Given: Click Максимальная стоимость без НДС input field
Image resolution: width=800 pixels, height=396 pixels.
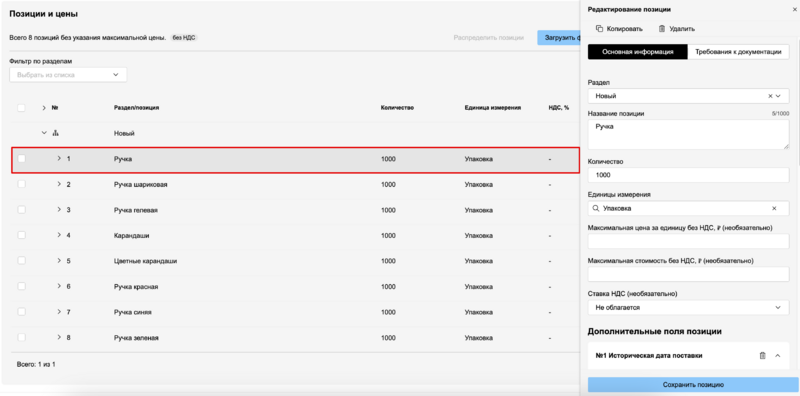Looking at the screenshot, I should click(688, 275).
